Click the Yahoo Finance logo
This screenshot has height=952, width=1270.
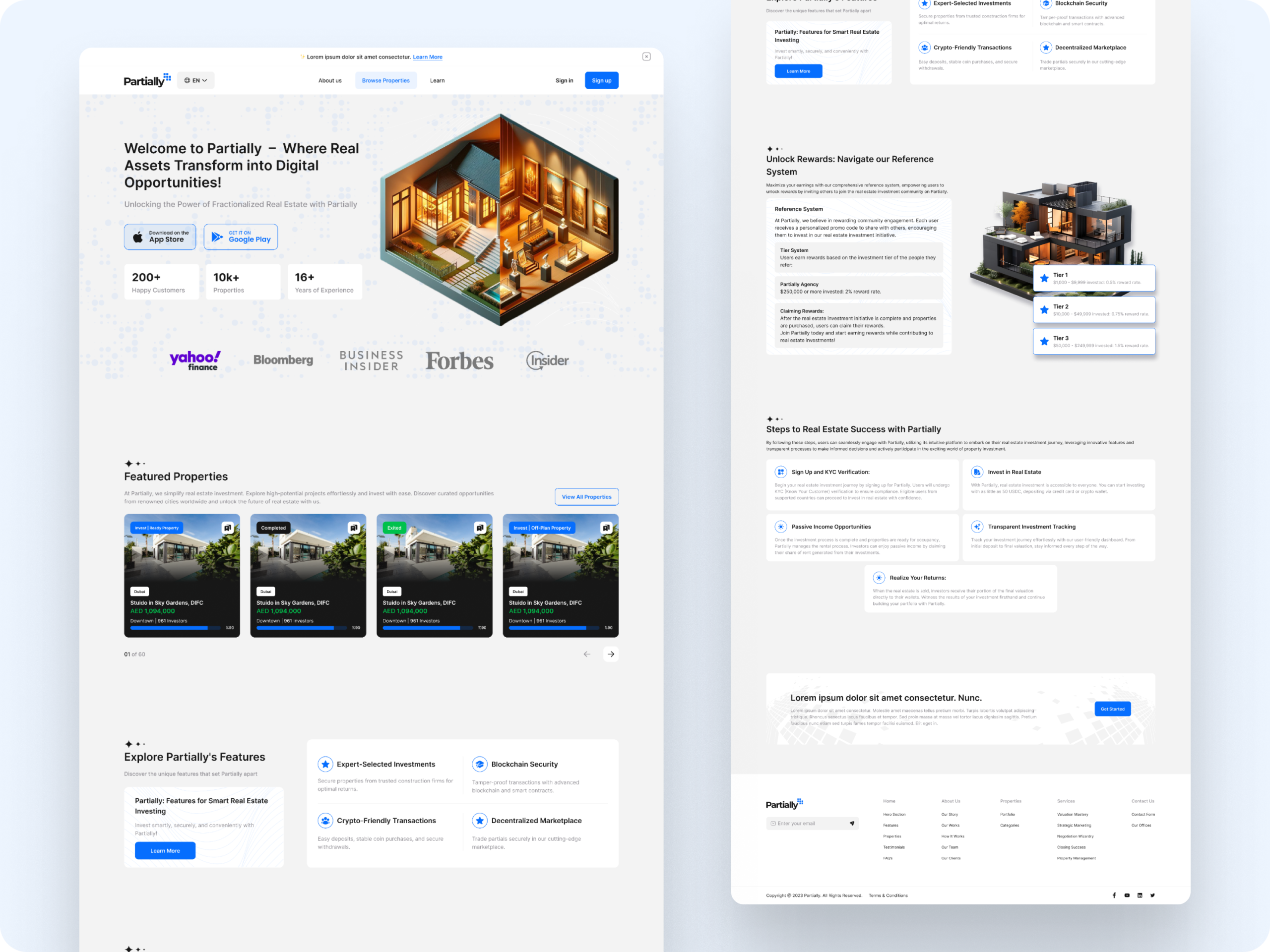pos(195,360)
